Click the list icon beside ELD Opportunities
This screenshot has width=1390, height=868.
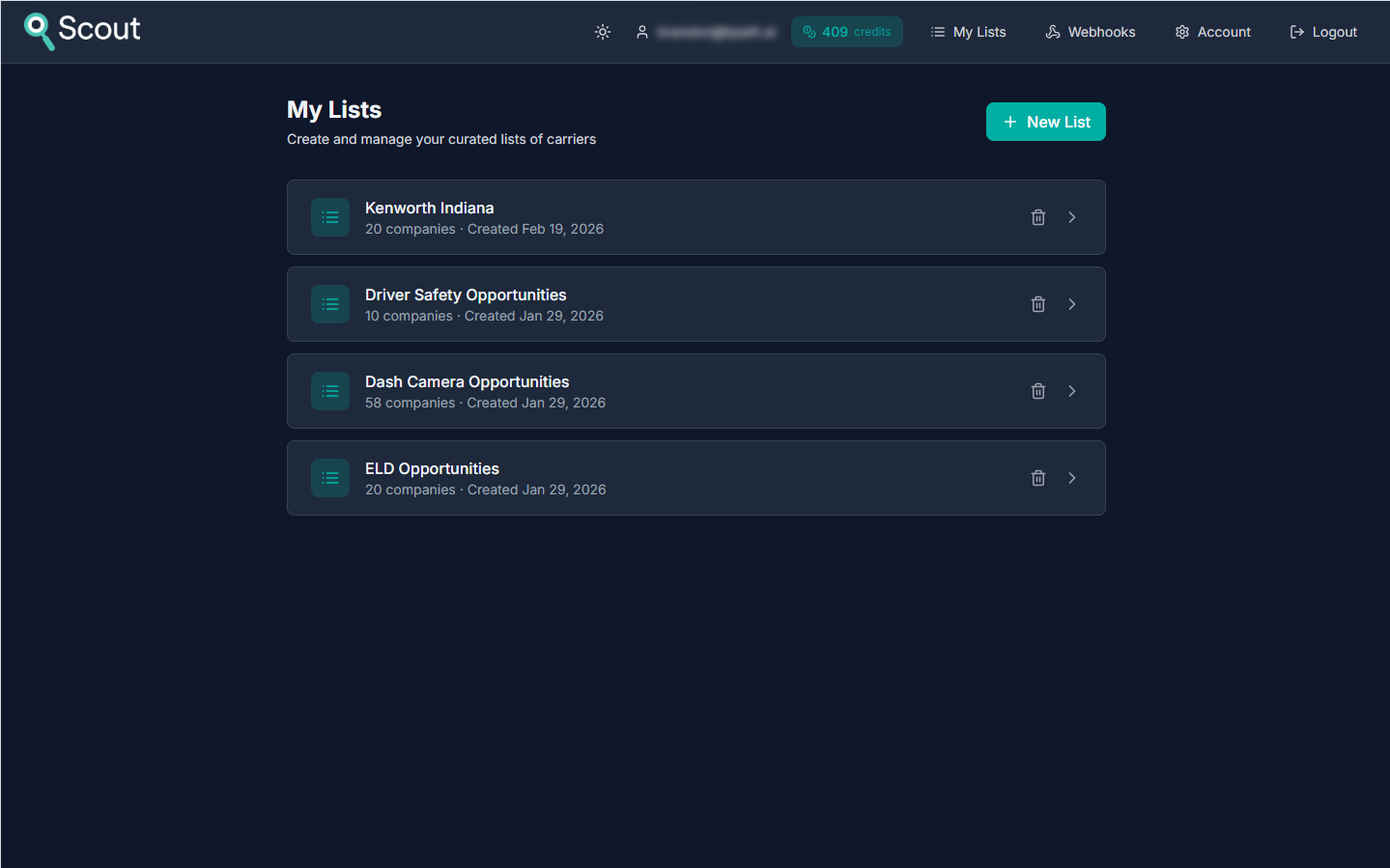point(329,478)
